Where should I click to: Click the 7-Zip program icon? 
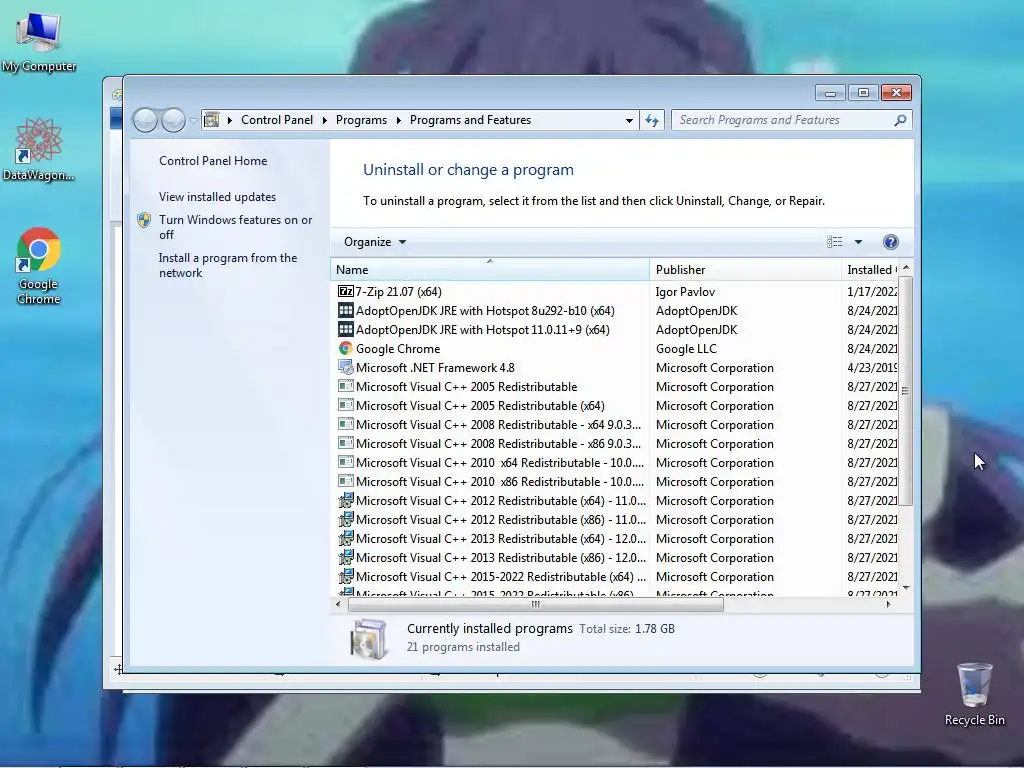pos(345,291)
